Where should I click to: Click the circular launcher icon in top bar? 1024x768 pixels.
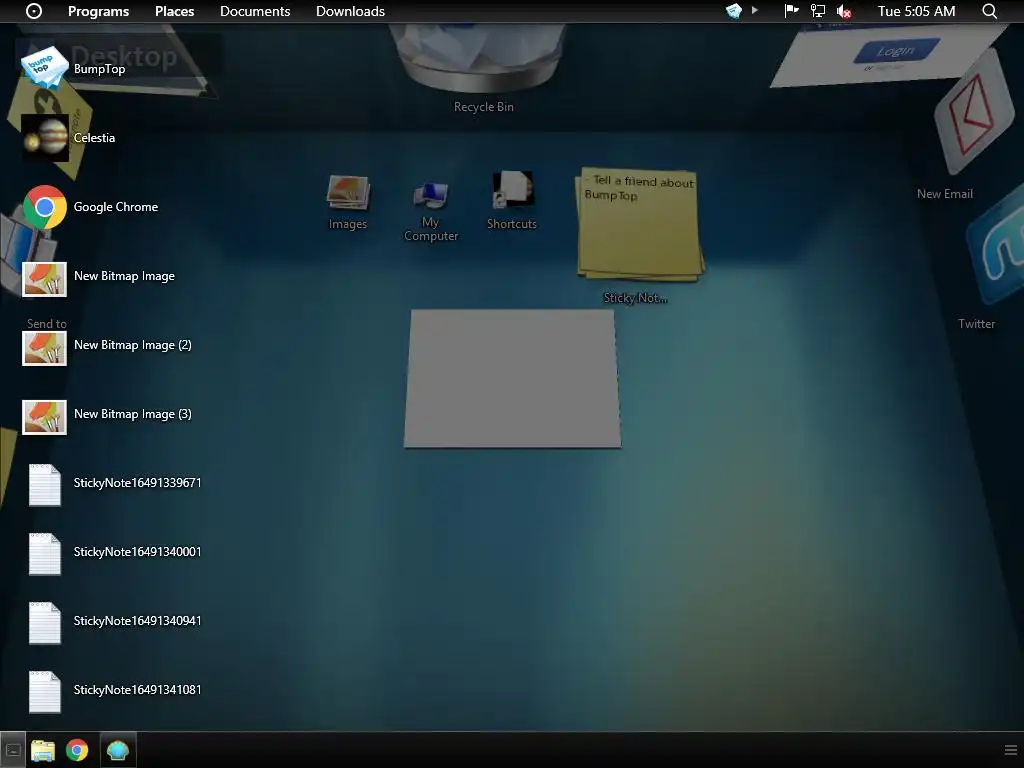click(34, 11)
